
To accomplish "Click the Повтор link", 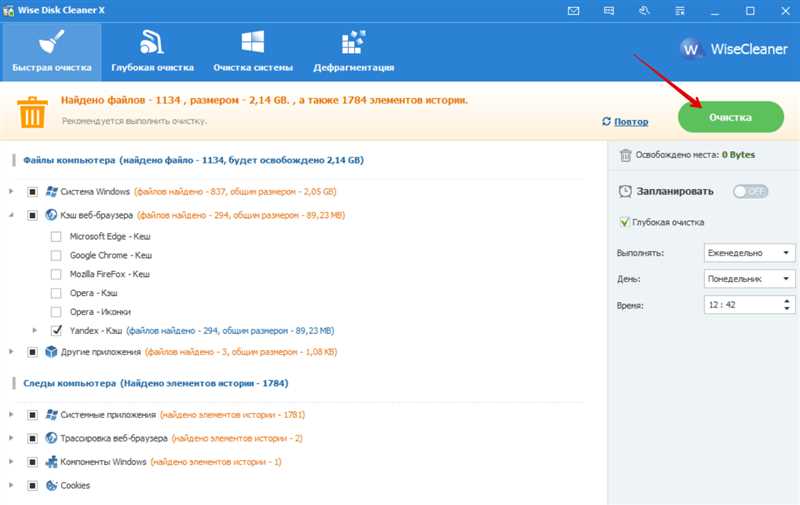I will (631, 121).
